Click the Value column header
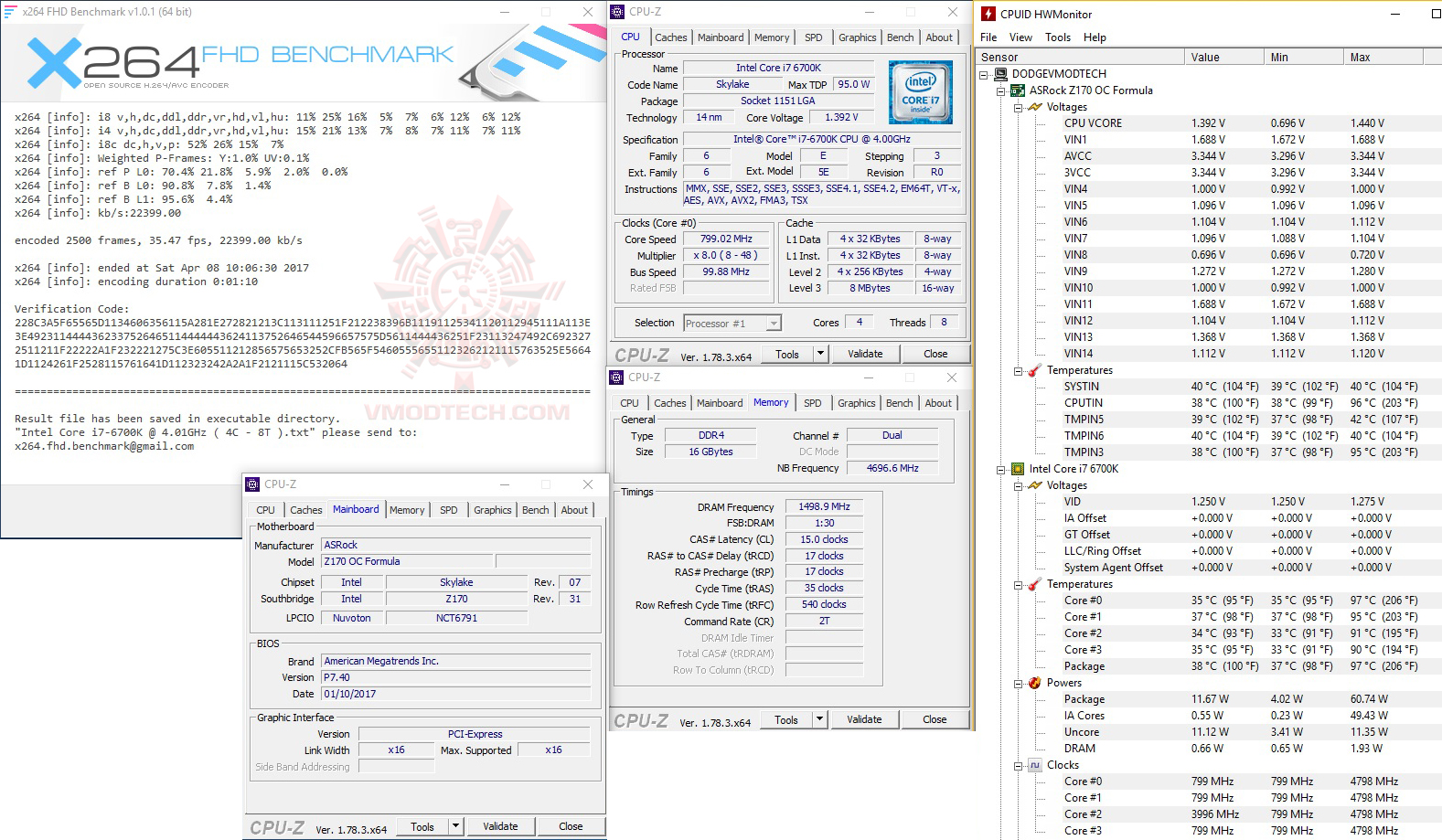 (1224, 57)
